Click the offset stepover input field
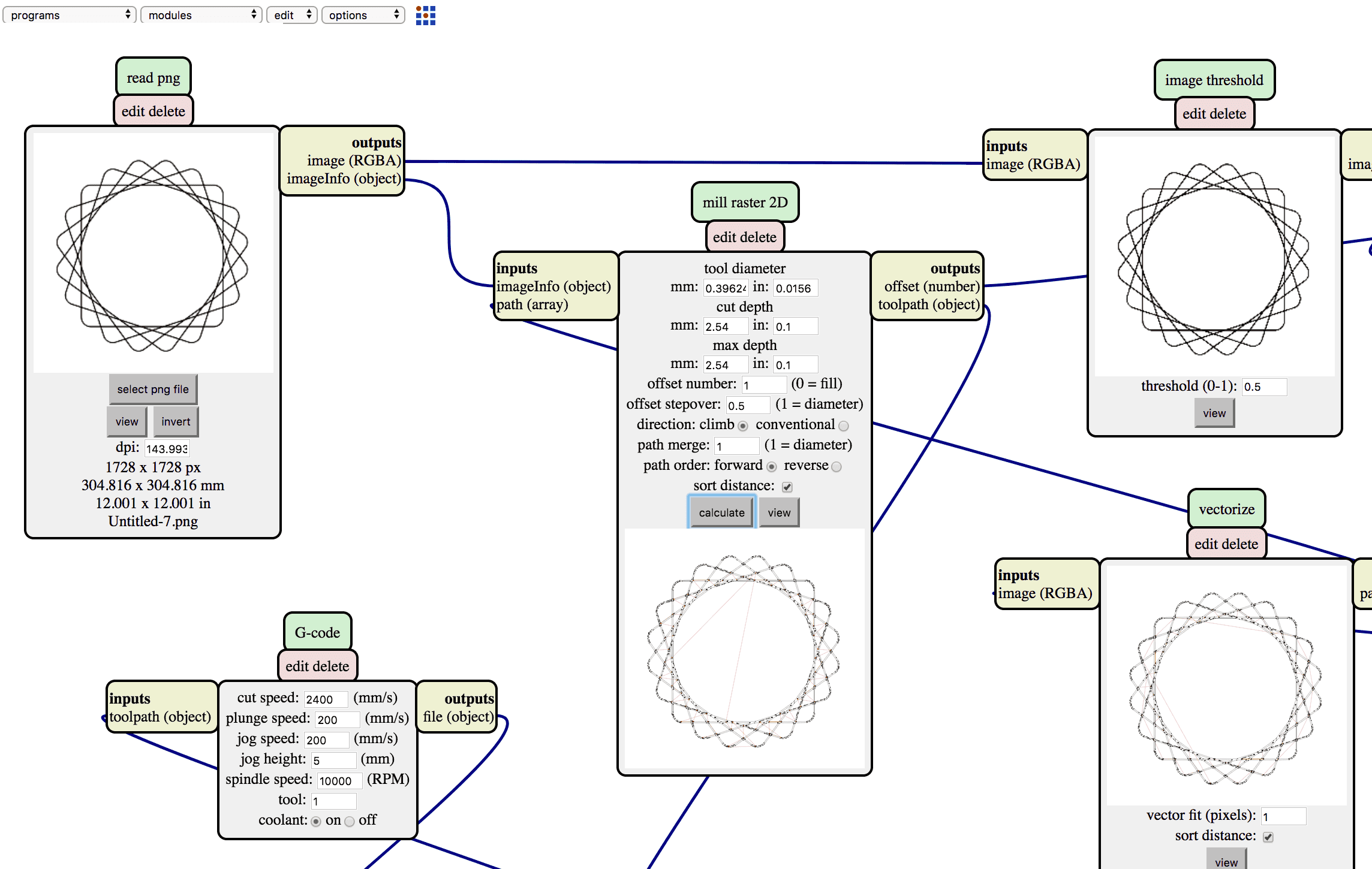Image resolution: width=1372 pixels, height=869 pixels. coord(748,406)
